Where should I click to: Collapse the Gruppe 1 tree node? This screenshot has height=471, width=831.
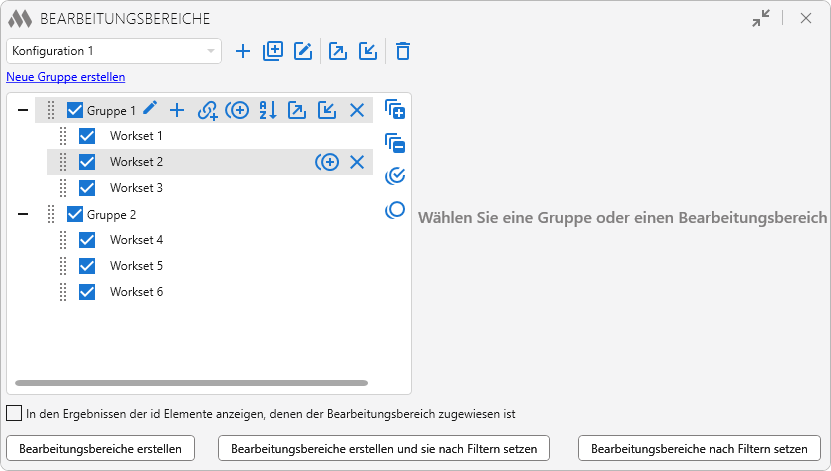[23, 110]
